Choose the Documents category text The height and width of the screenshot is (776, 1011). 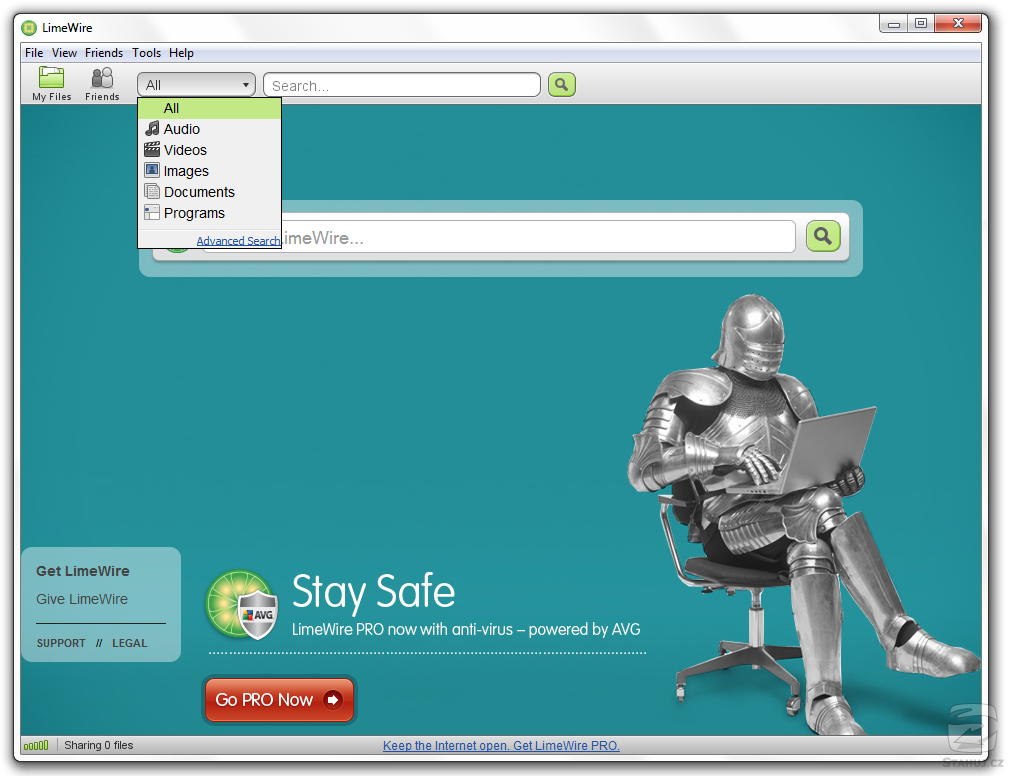(x=199, y=192)
